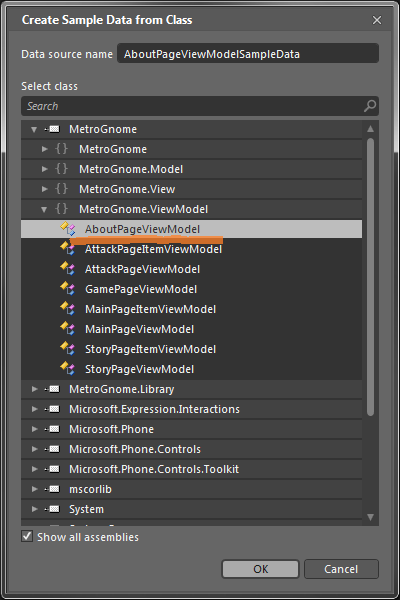
Task: Expand the Microsoft.Phone assembly
Action: coord(34,429)
